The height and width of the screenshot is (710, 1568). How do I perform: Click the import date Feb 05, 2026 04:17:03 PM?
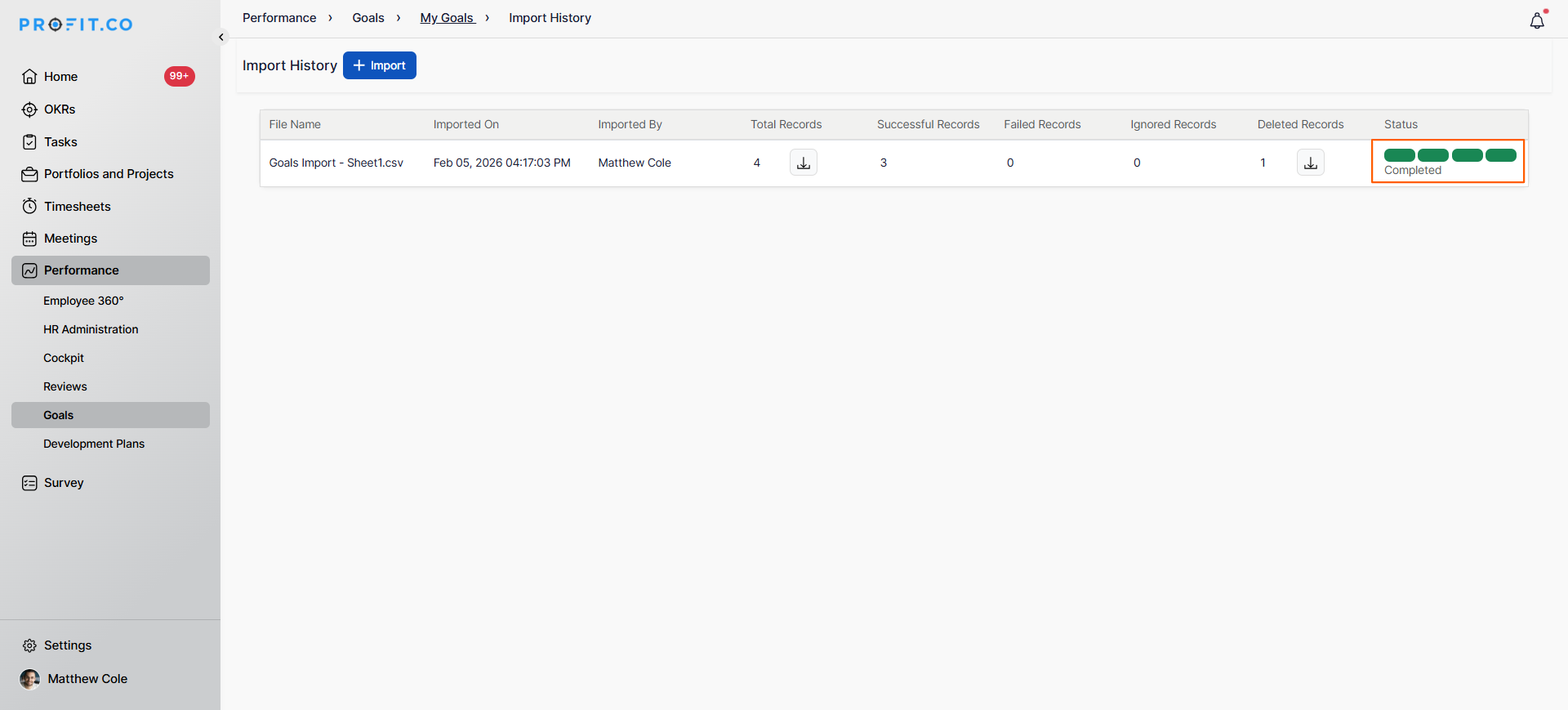[x=502, y=163]
